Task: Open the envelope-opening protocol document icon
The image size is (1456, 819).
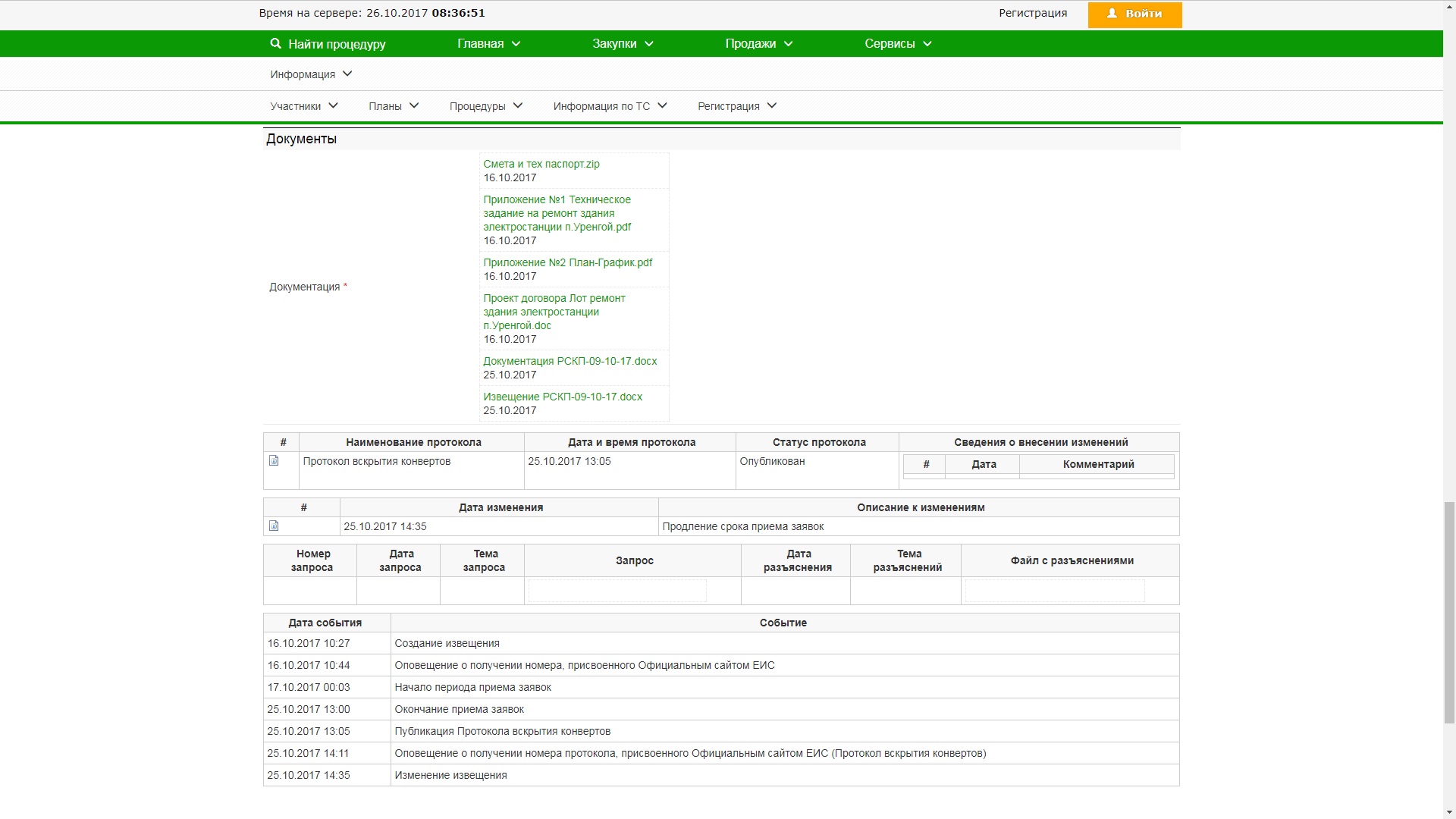Action: point(274,460)
